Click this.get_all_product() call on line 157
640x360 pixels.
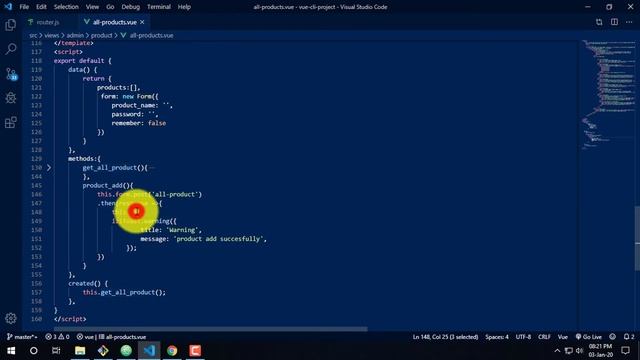tap(124, 292)
